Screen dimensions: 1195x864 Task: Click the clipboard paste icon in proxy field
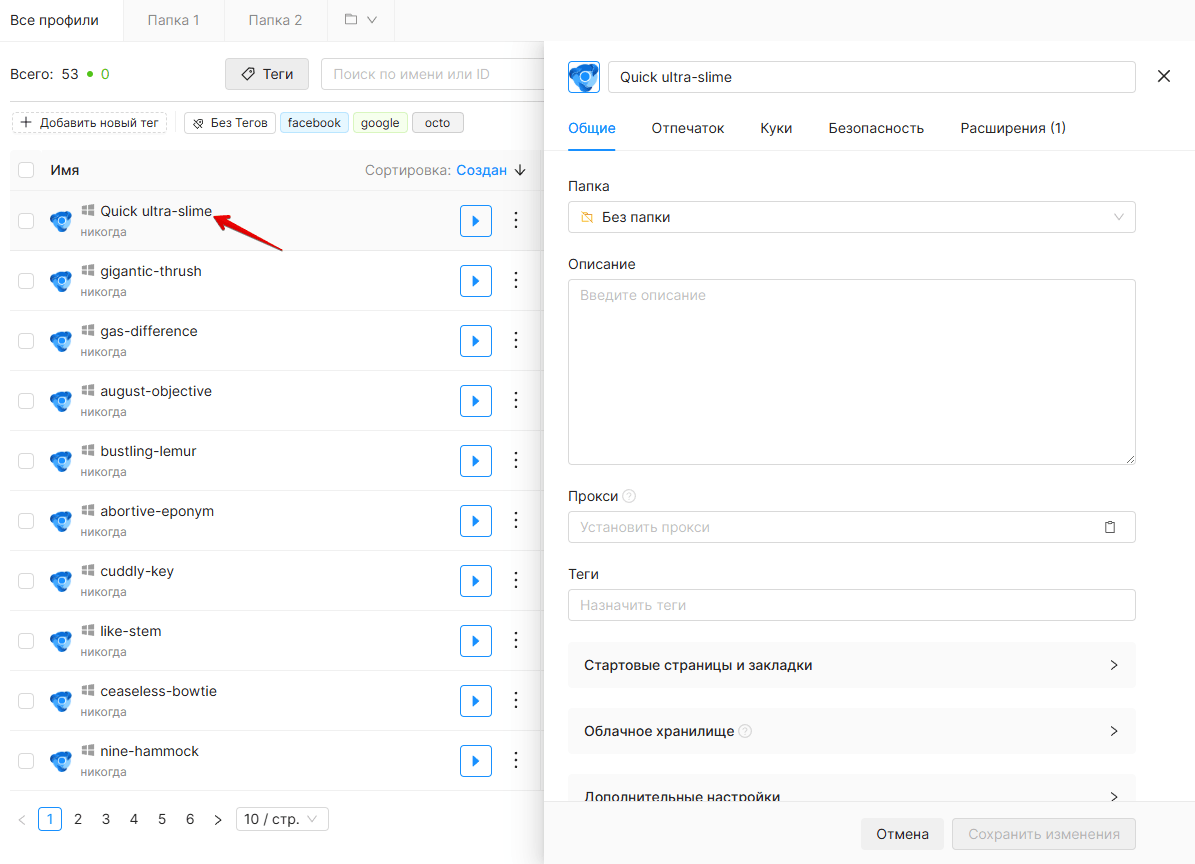click(1110, 527)
